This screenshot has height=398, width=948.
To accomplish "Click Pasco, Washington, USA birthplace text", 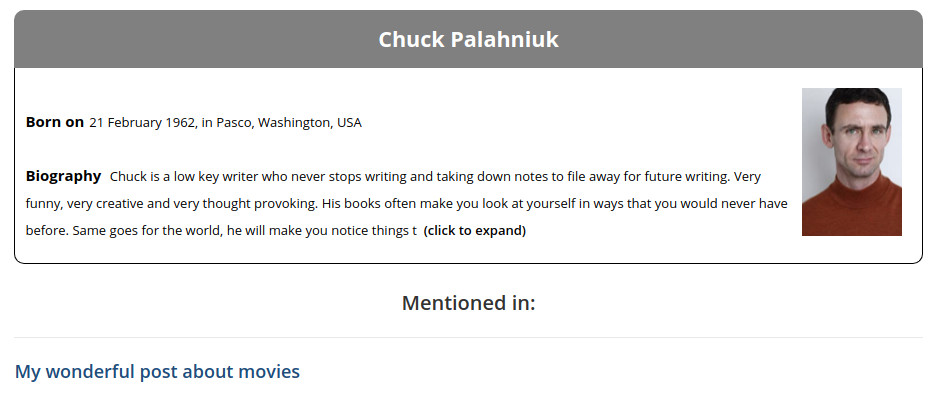I will point(289,123).
